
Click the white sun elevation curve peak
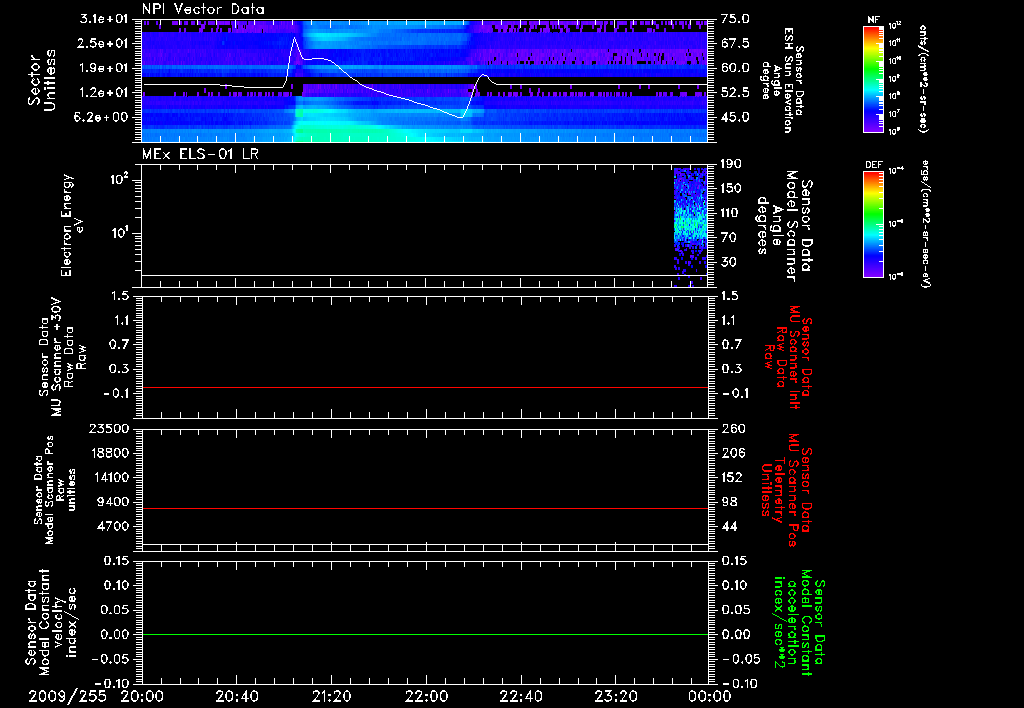click(295, 38)
